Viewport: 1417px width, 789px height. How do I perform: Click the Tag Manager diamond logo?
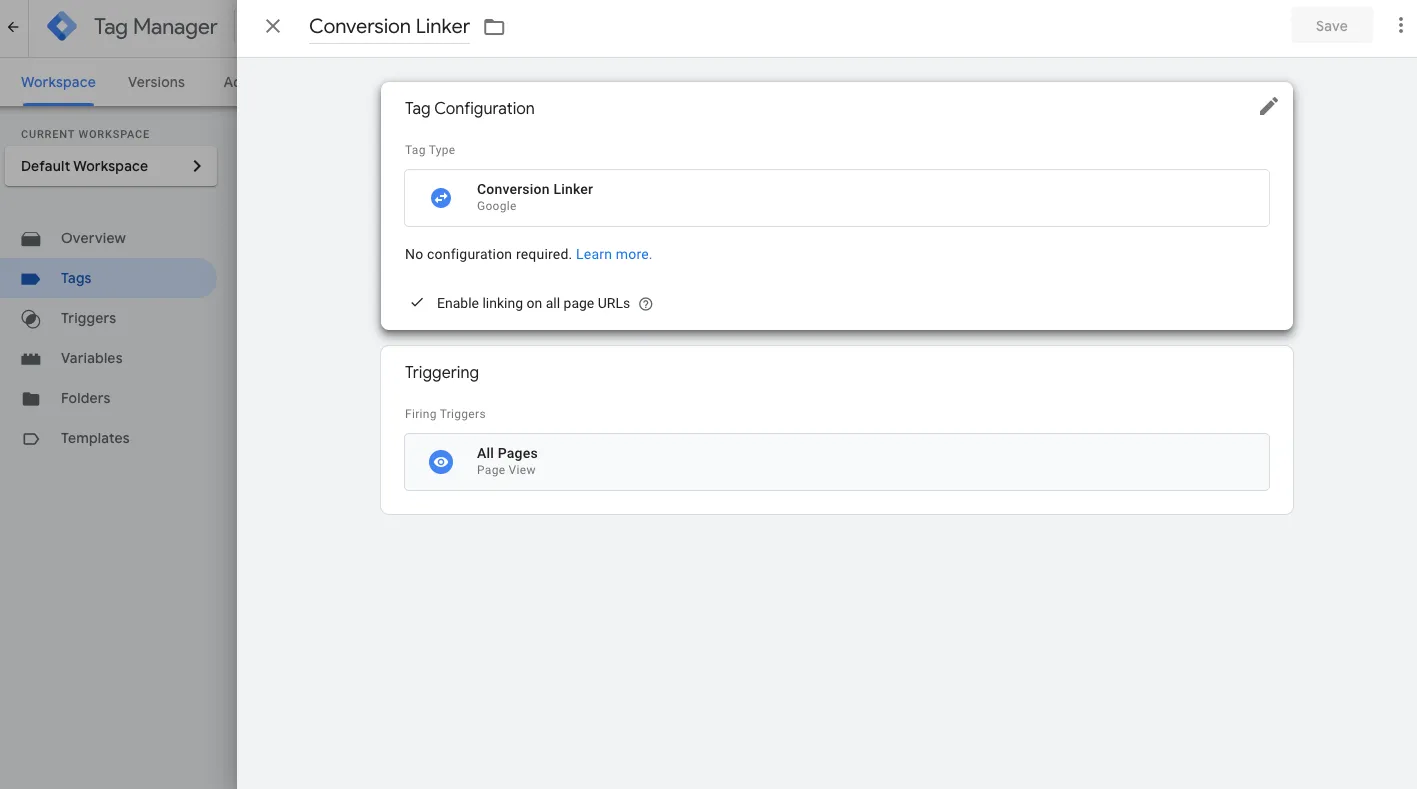point(62,26)
